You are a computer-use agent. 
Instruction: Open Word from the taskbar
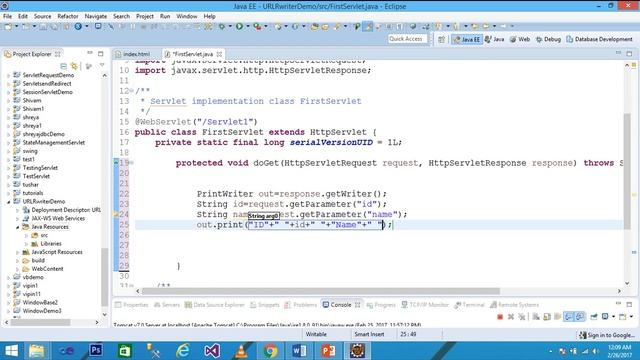[299, 351]
